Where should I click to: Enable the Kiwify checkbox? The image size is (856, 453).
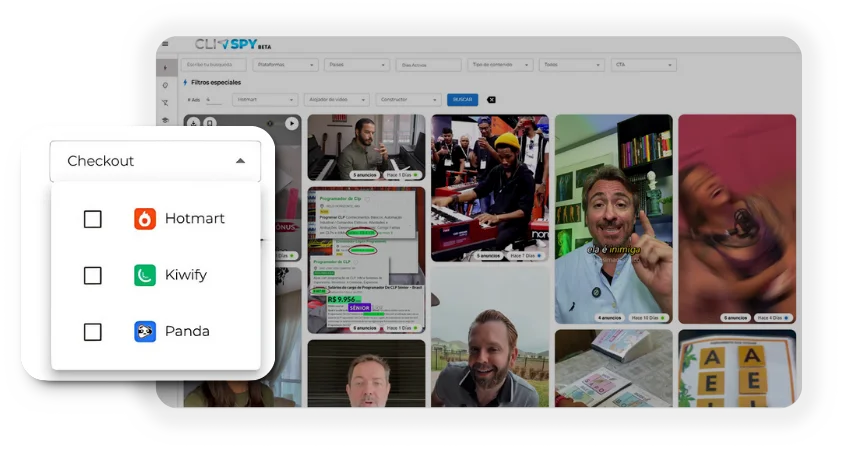[x=93, y=275]
